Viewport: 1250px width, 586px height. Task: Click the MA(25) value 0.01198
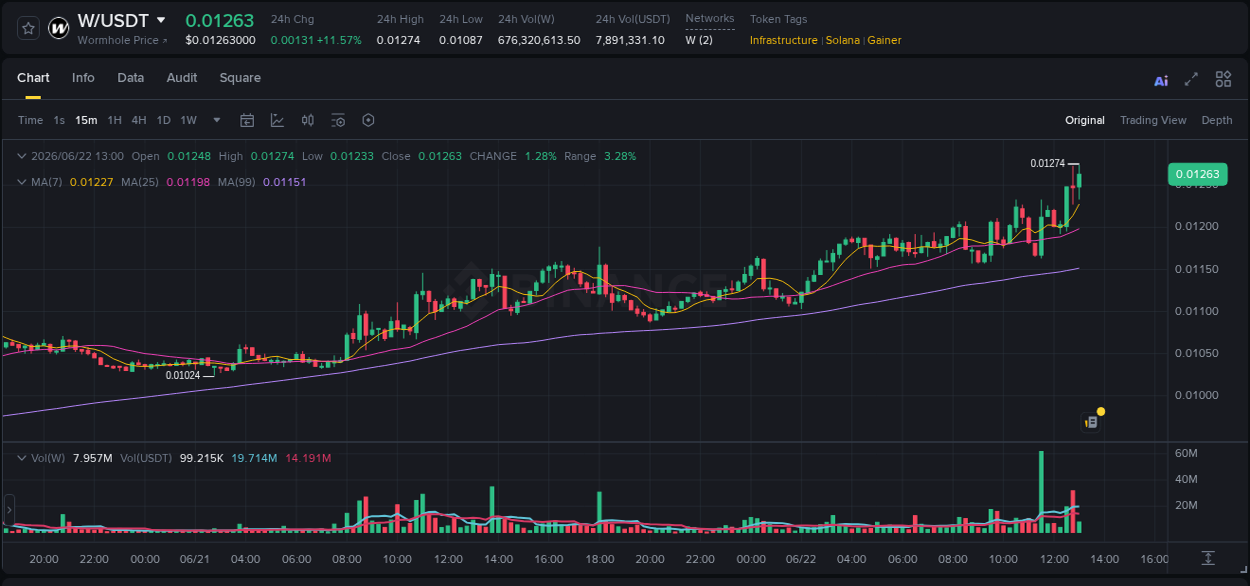coord(188,182)
